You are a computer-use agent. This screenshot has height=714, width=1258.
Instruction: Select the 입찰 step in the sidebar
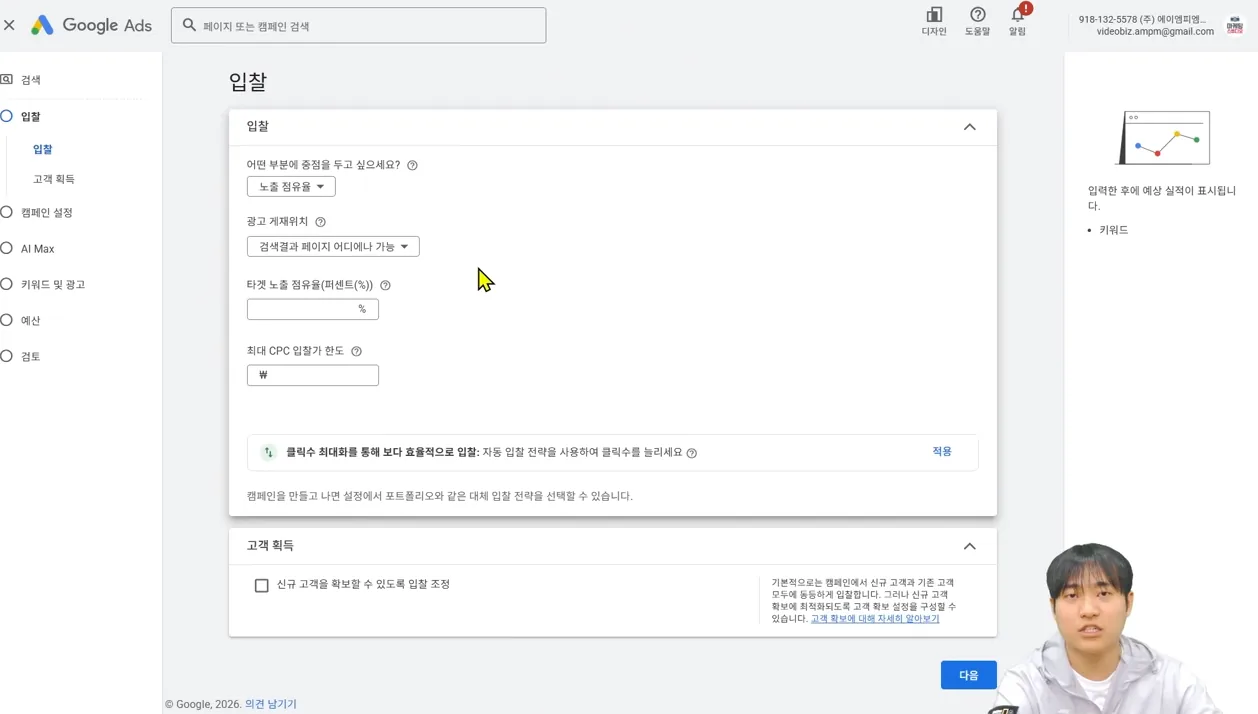pyautogui.click(x=30, y=117)
